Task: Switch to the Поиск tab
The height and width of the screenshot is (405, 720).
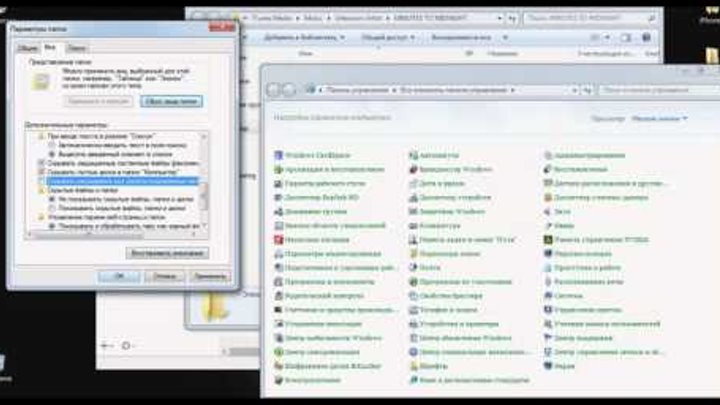Action: (77, 47)
